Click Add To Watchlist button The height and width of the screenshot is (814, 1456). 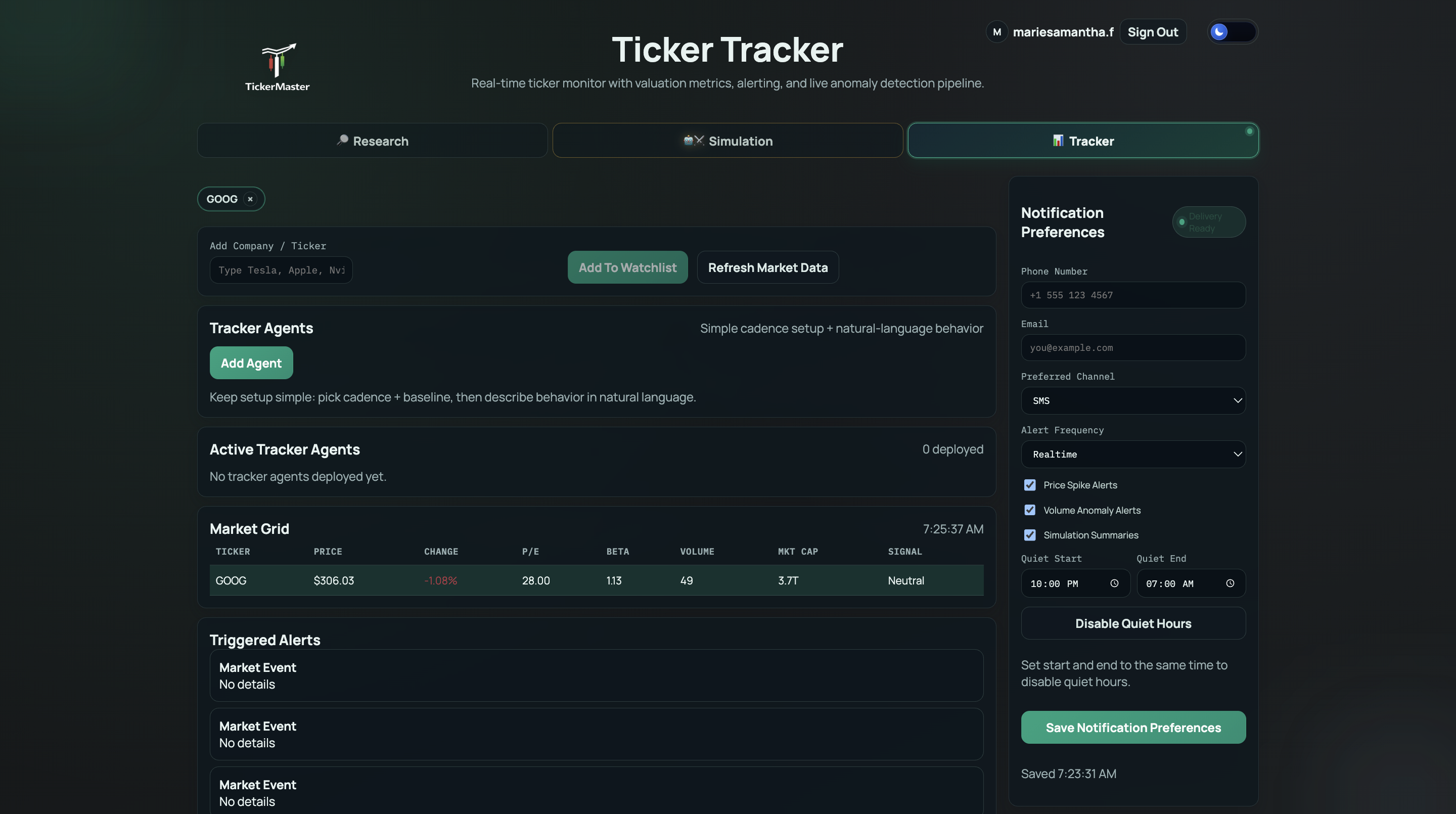pos(627,268)
